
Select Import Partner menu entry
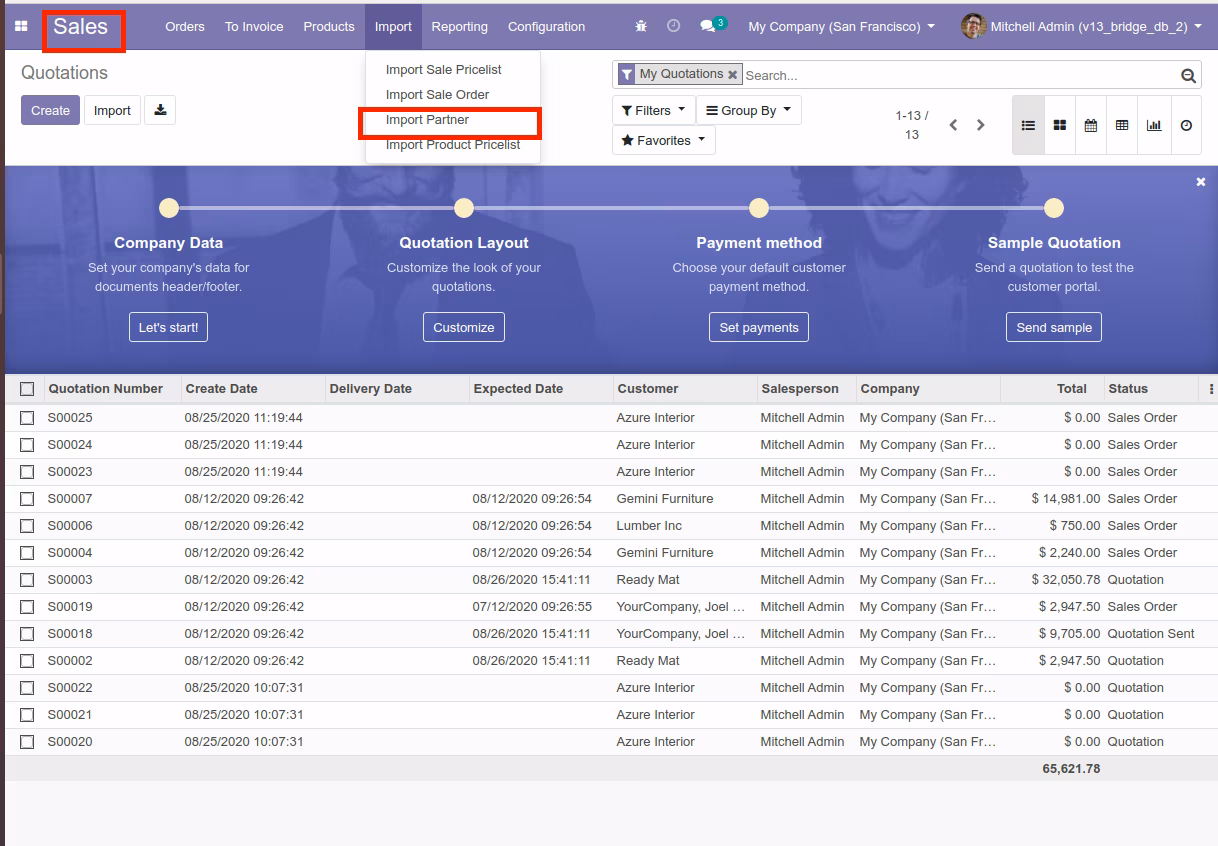(427, 120)
